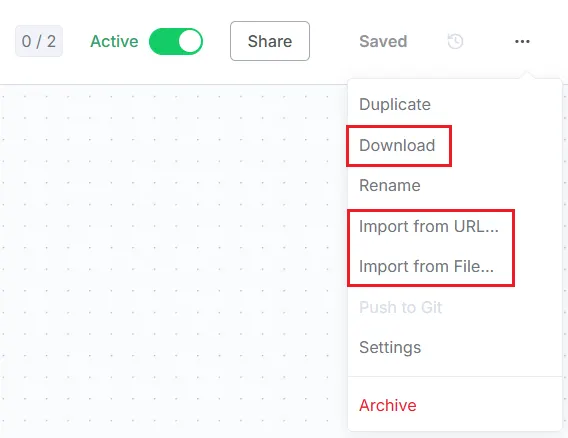Pick Rename from the options menu
Image resolution: width=568 pixels, height=438 pixels.
(390, 185)
